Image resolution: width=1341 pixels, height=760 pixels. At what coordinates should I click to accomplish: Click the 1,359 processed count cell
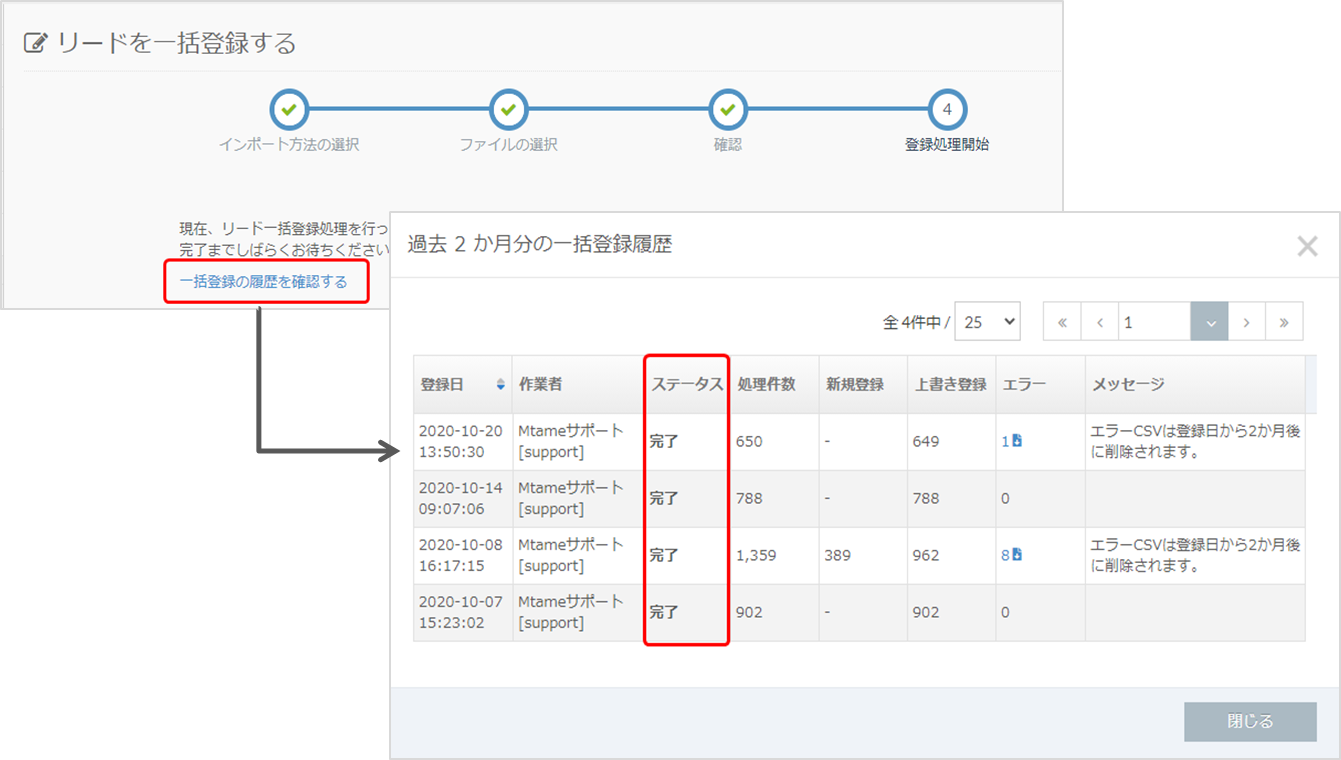pos(774,555)
